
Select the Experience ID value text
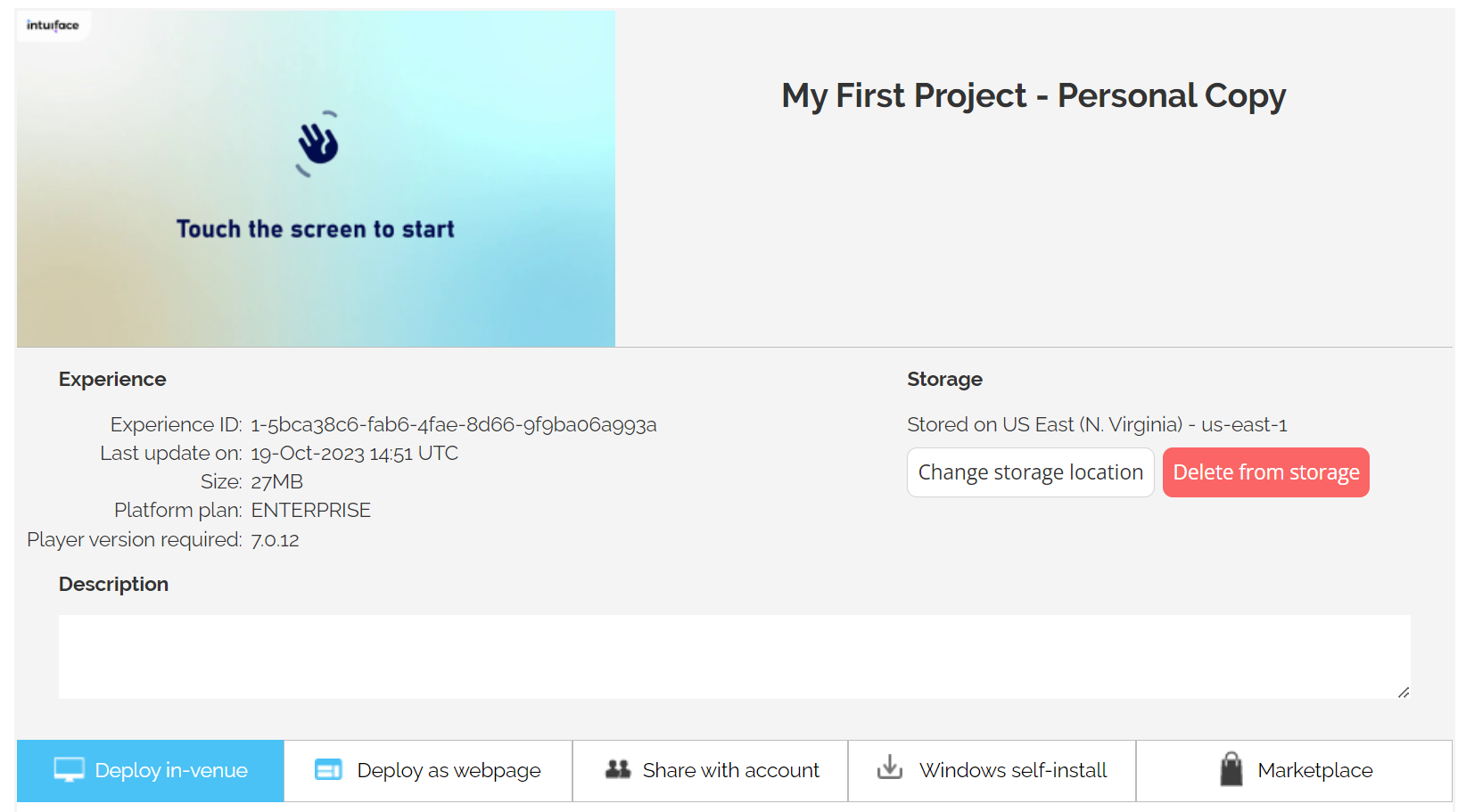[454, 424]
